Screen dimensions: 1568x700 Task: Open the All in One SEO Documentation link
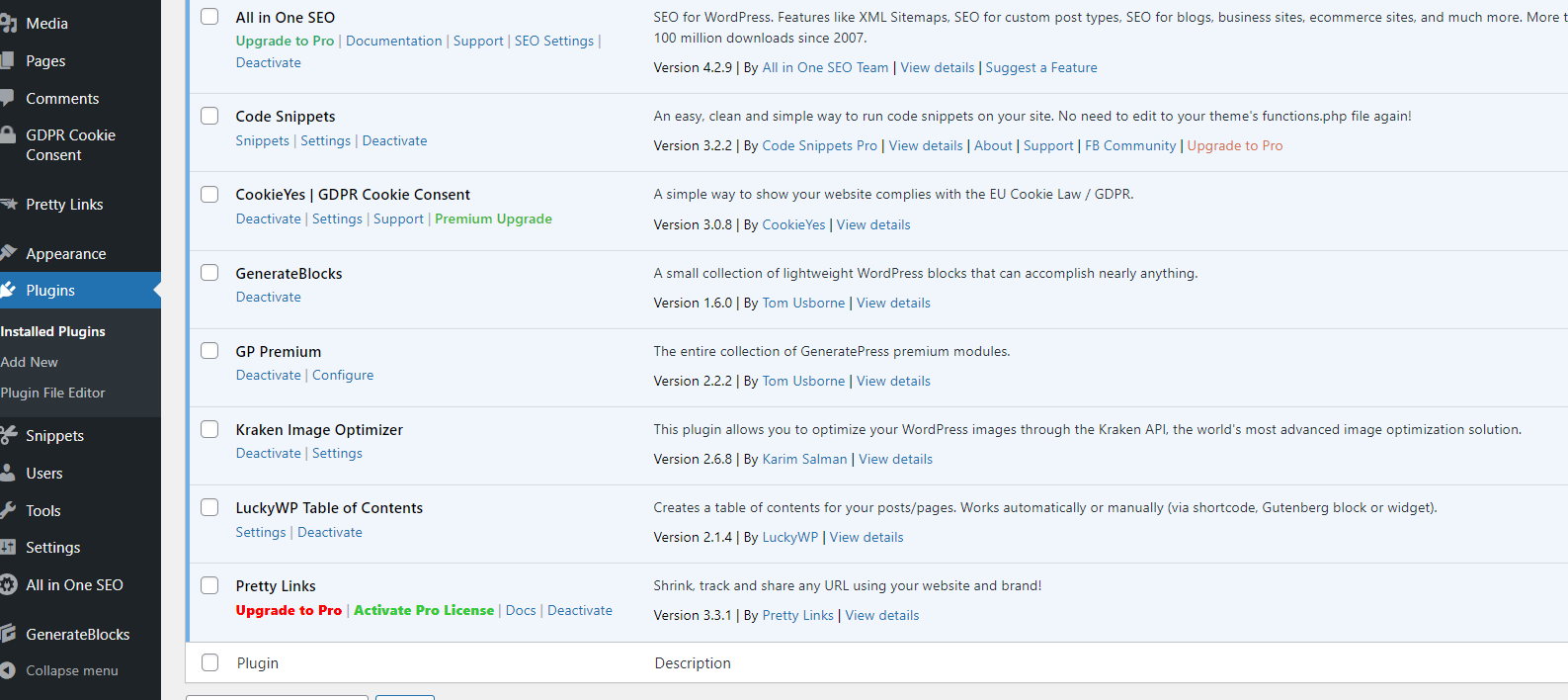(x=394, y=41)
